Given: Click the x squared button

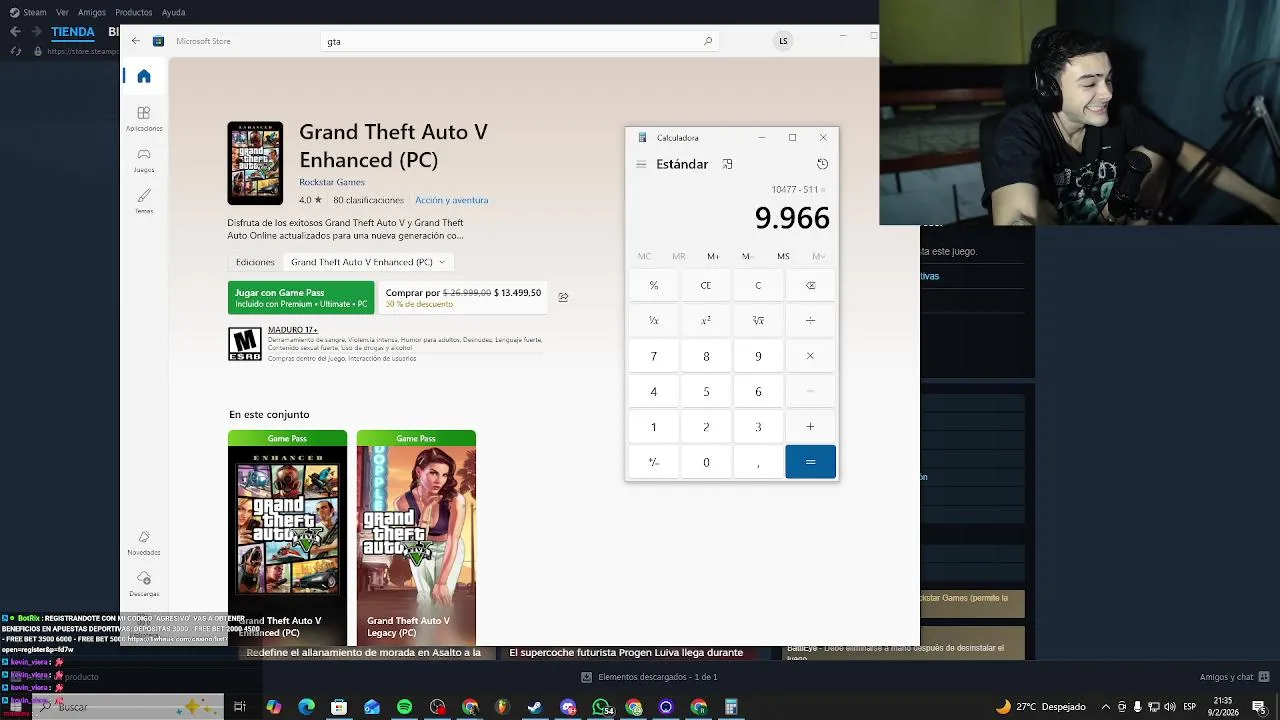Looking at the screenshot, I should [x=706, y=320].
